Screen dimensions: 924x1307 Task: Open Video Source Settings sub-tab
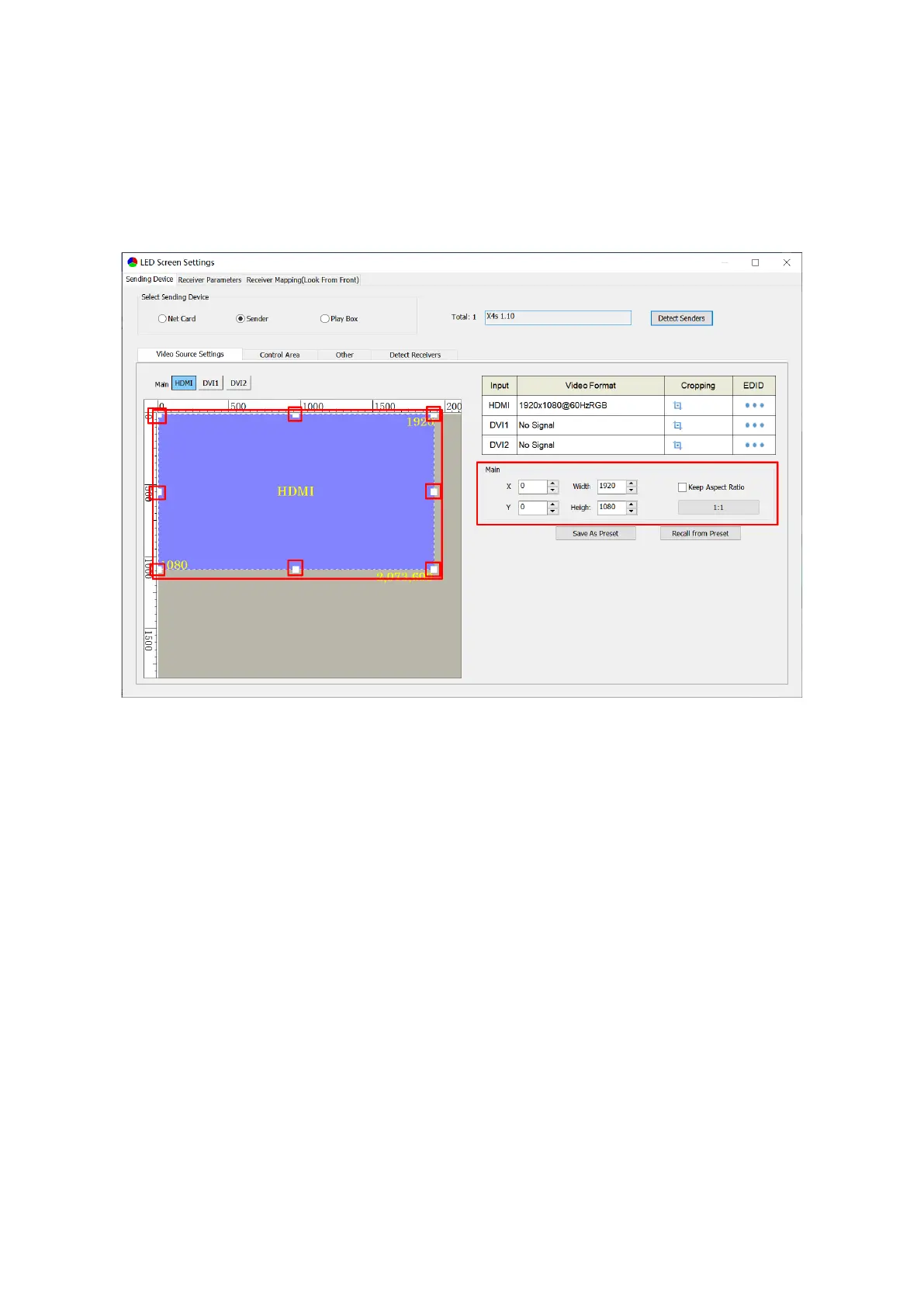coord(190,355)
